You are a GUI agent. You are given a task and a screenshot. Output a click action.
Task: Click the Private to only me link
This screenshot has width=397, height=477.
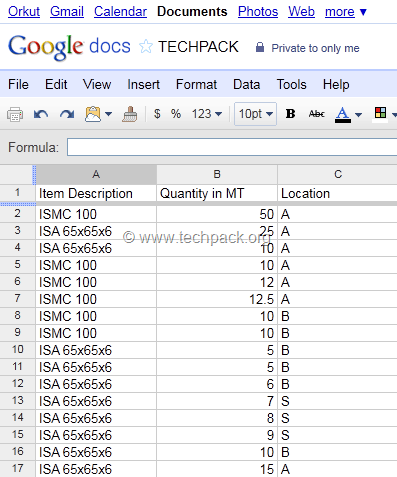click(315, 48)
